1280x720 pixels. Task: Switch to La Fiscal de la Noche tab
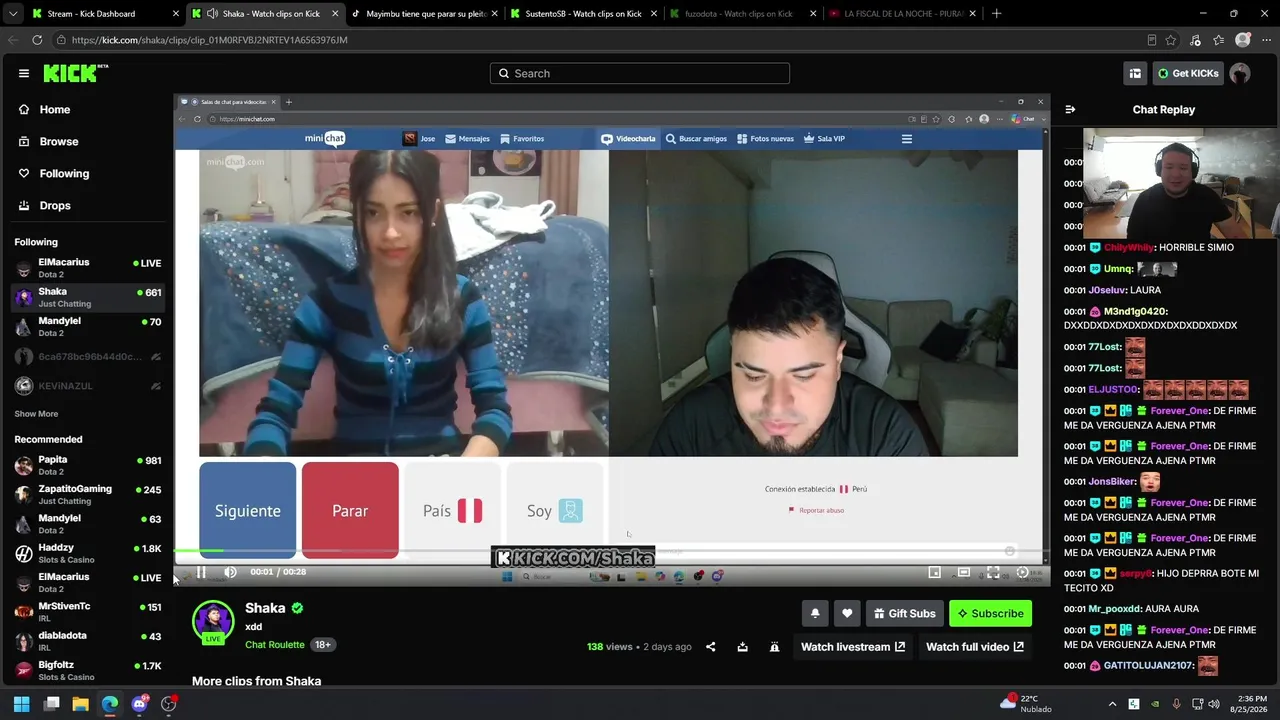point(902,14)
